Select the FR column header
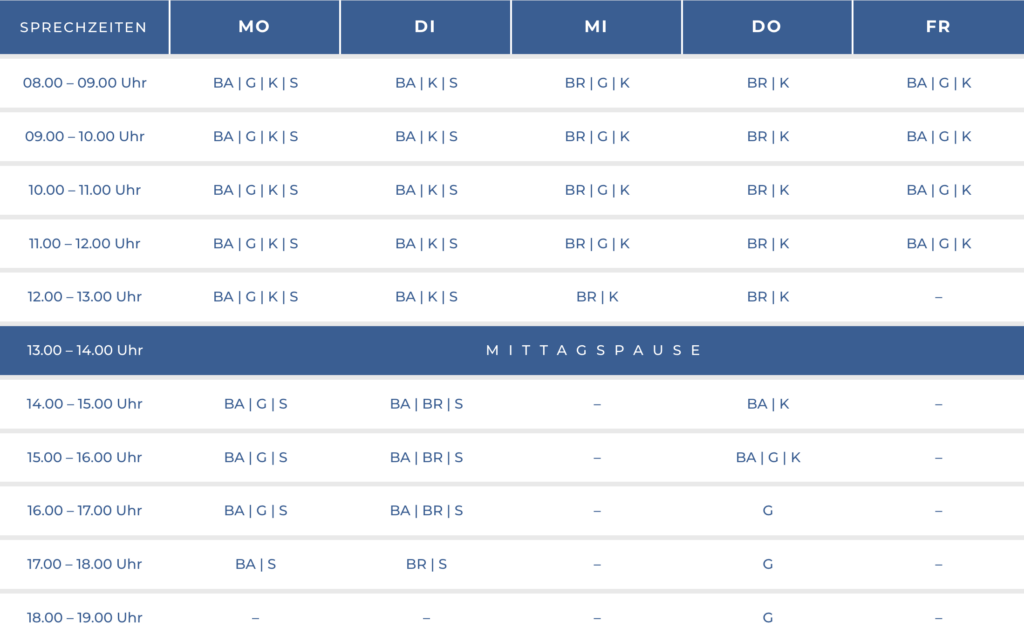 point(938,27)
